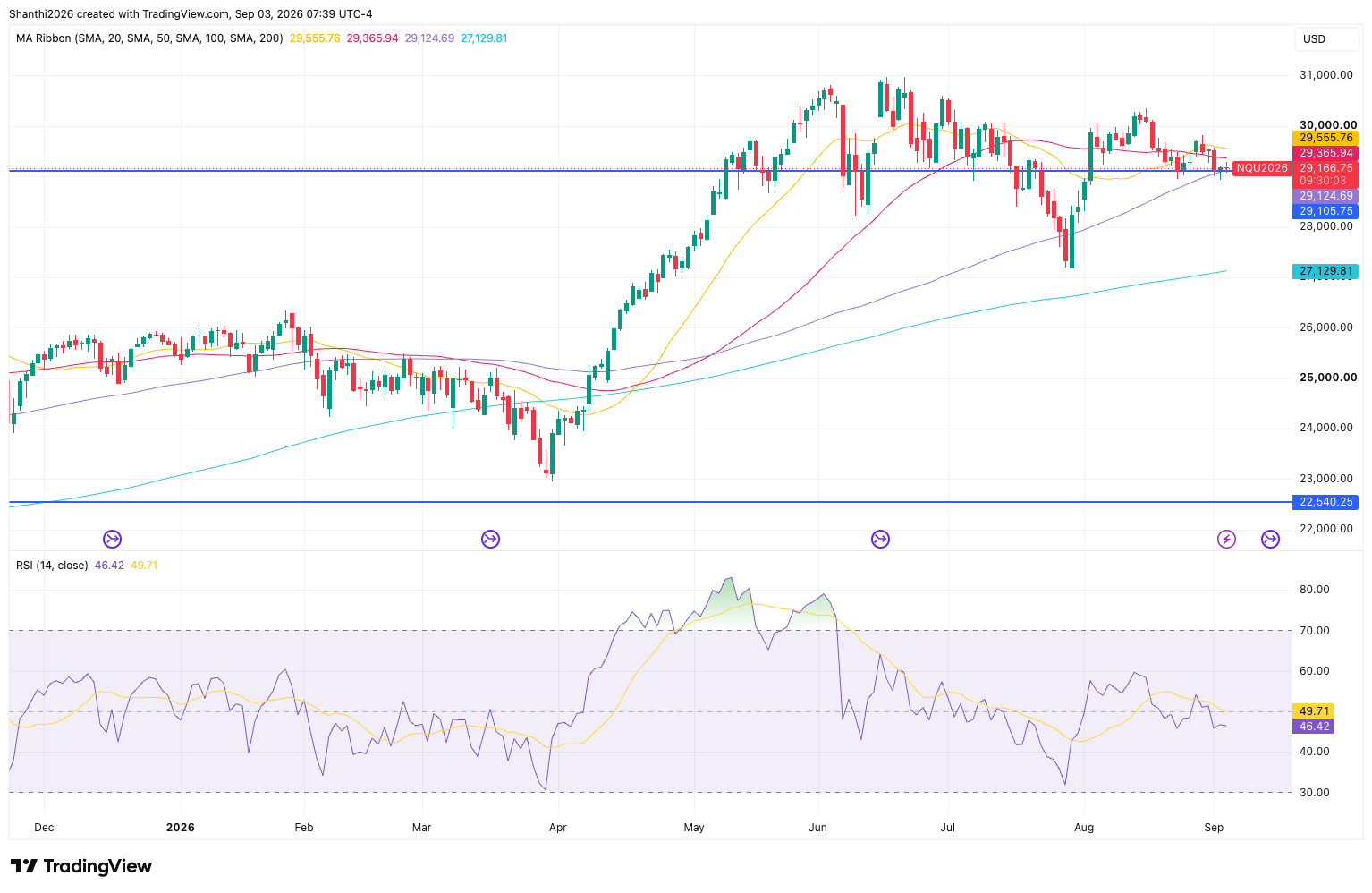The height and width of the screenshot is (893, 1372).
Task: Click the purple 29,124.69 value in MA Ribbon legend
Action: 429,38
